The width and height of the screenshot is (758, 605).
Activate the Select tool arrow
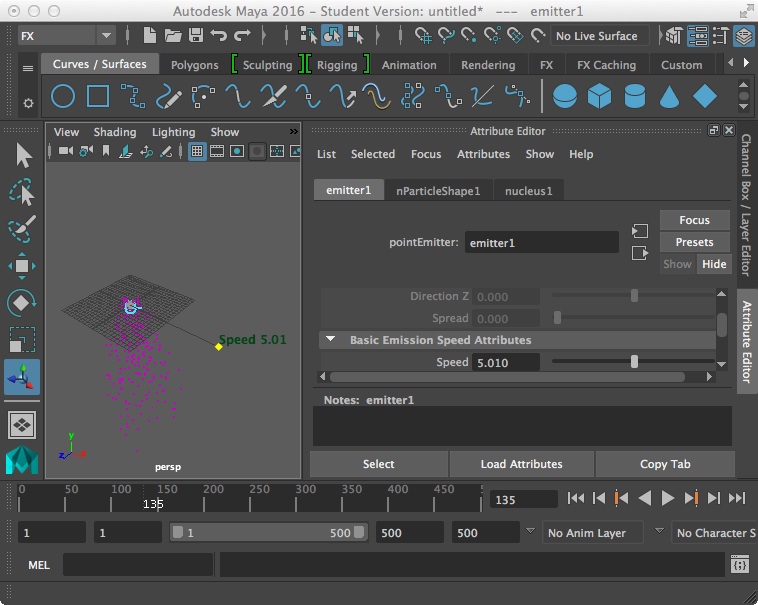(x=23, y=156)
